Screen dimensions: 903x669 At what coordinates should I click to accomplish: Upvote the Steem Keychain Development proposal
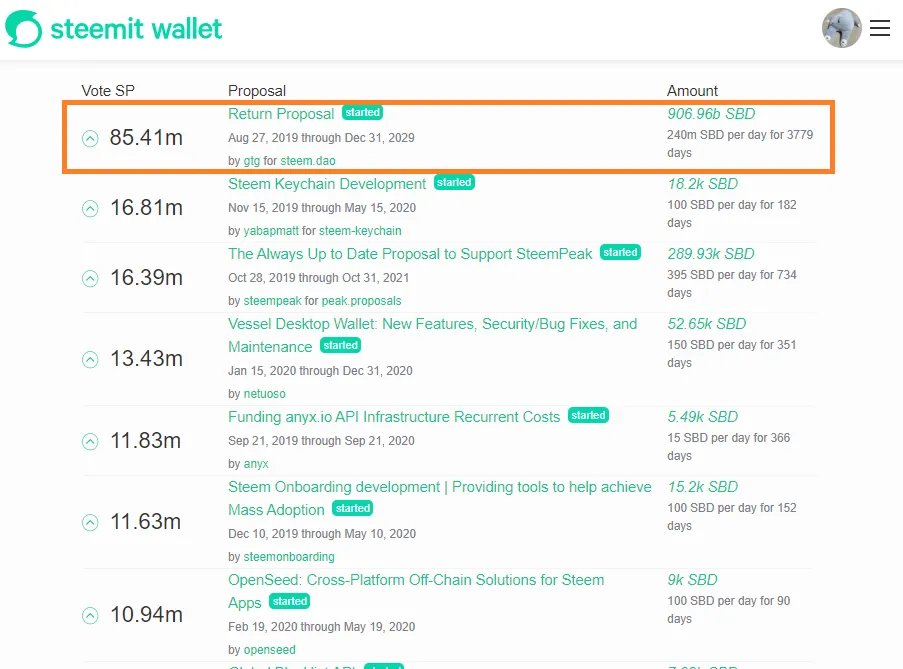[90, 208]
